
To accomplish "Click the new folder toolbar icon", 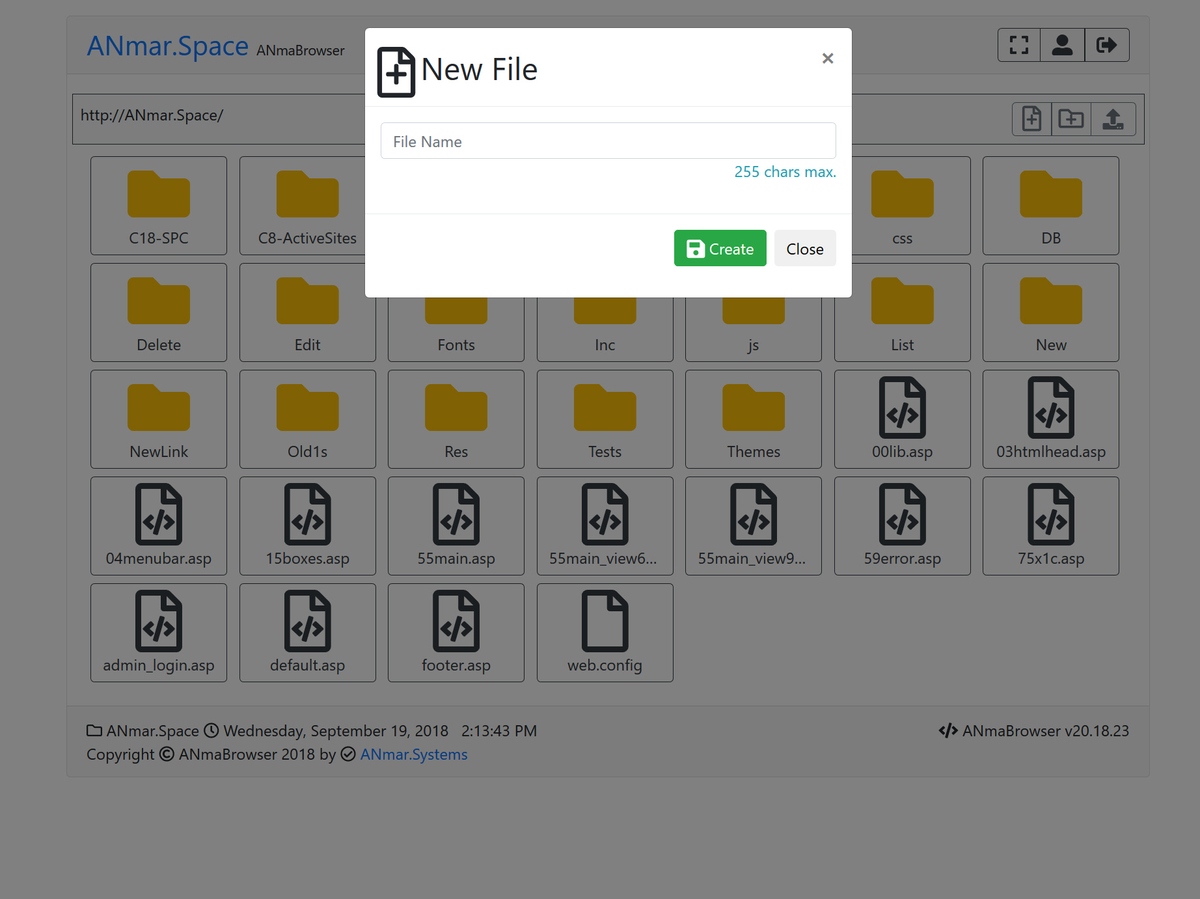I will (x=1071, y=119).
